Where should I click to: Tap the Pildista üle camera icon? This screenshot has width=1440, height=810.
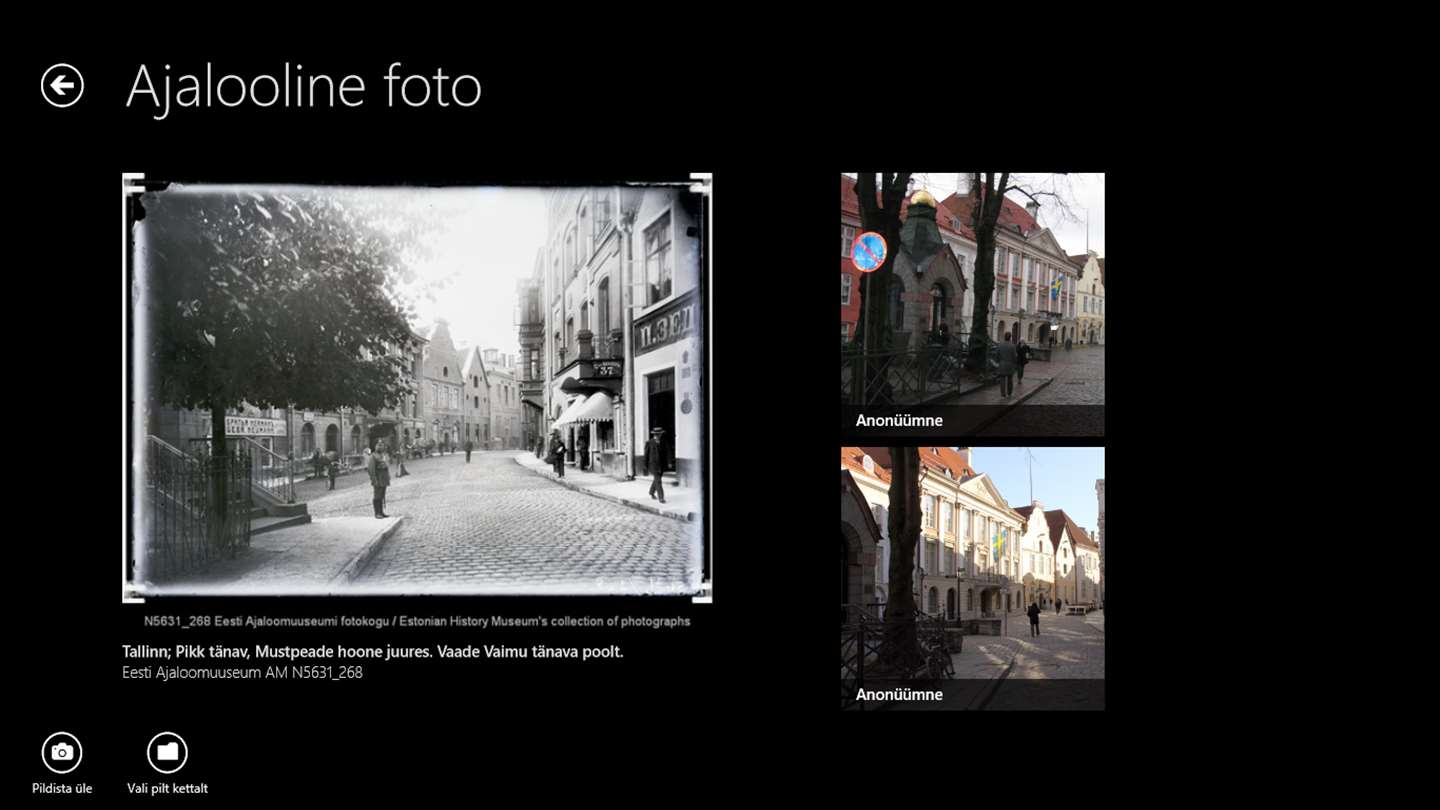(x=62, y=752)
